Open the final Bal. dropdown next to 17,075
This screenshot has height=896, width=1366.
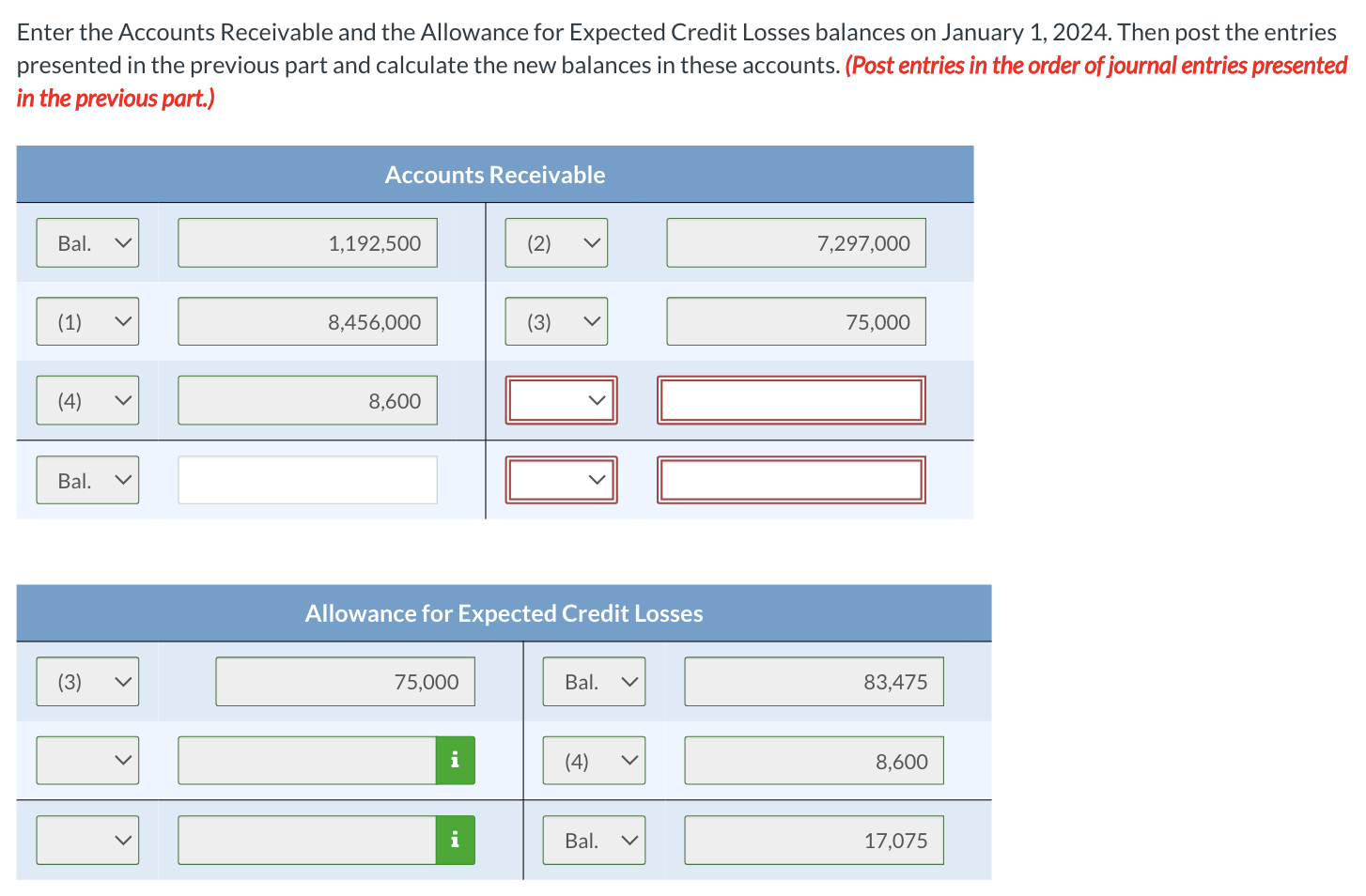tap(594, 839)
